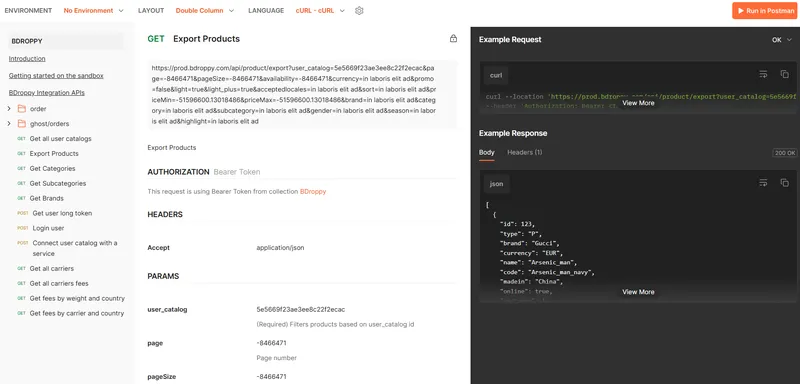Screen dimensions: 800x384
Task: Click the ghost/orders folder icon
Action: click(x=21, y=123)
